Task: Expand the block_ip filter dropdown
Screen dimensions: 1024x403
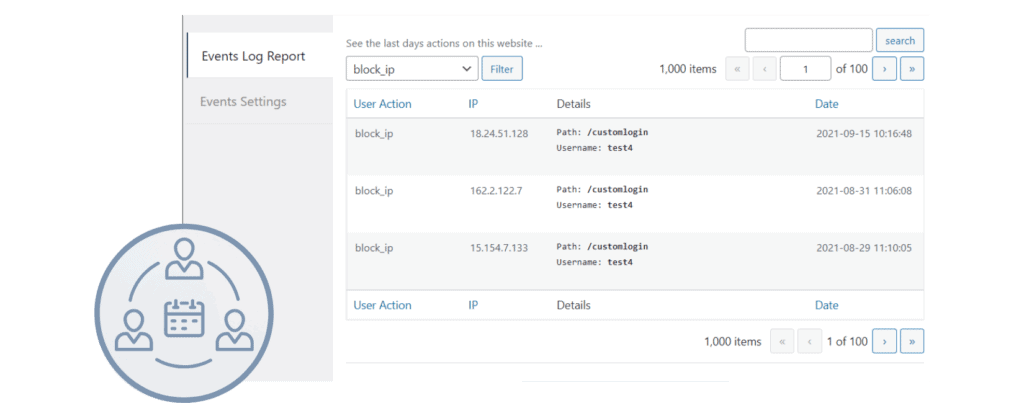Action: pyautogui.click(x=411, y=69)
